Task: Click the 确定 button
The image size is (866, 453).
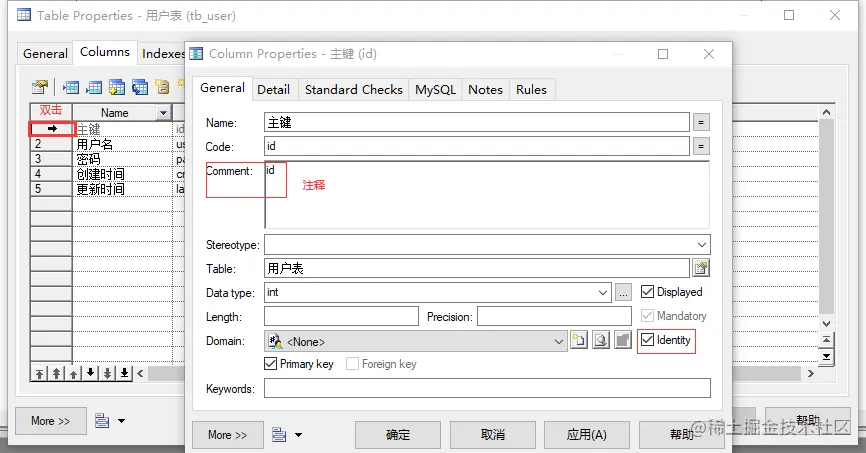Action: 398,435
